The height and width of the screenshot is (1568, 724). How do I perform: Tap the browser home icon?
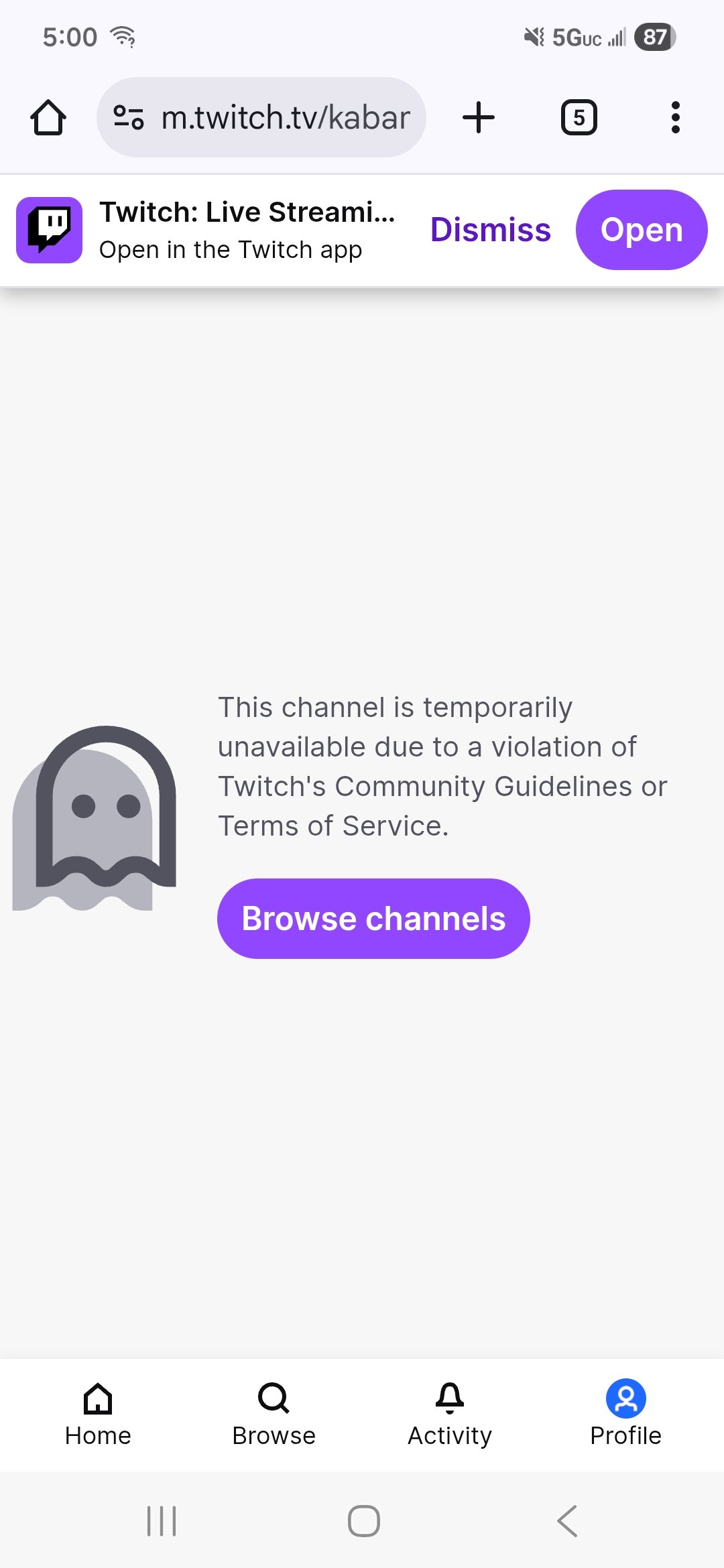click(48, 118)
